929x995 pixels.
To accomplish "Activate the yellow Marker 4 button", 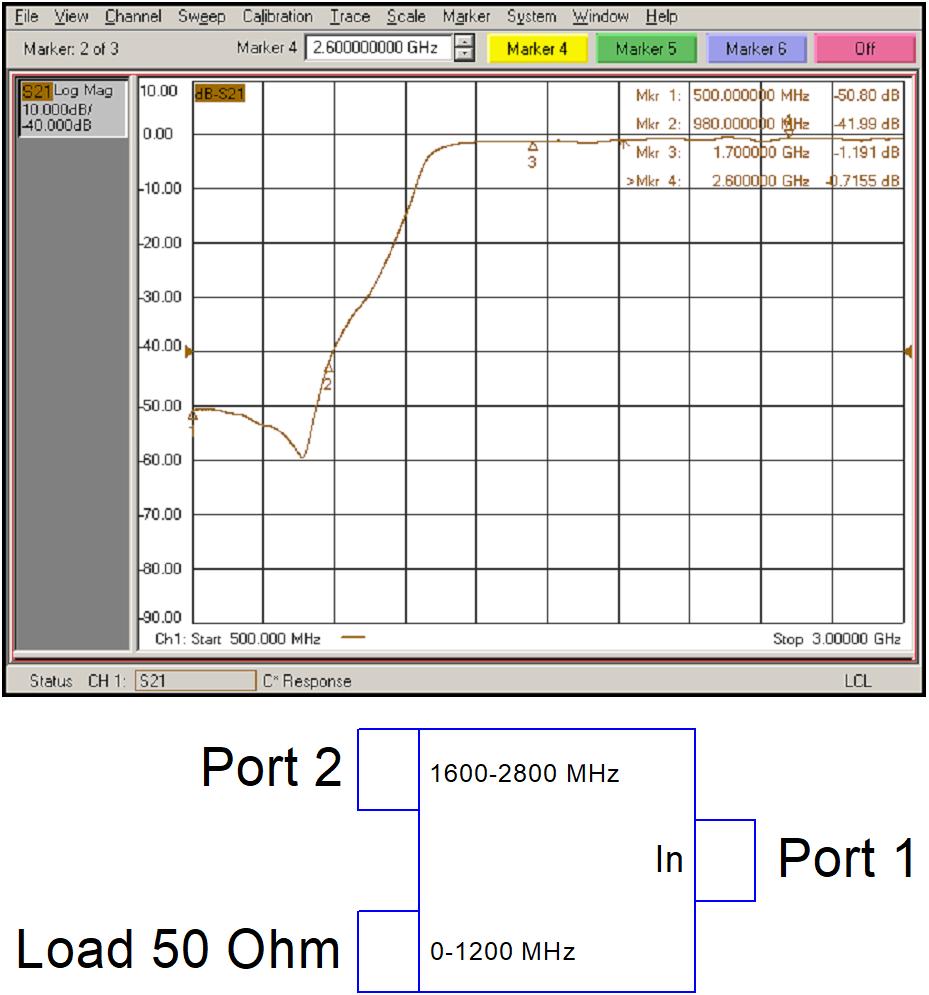I will 540,47.
